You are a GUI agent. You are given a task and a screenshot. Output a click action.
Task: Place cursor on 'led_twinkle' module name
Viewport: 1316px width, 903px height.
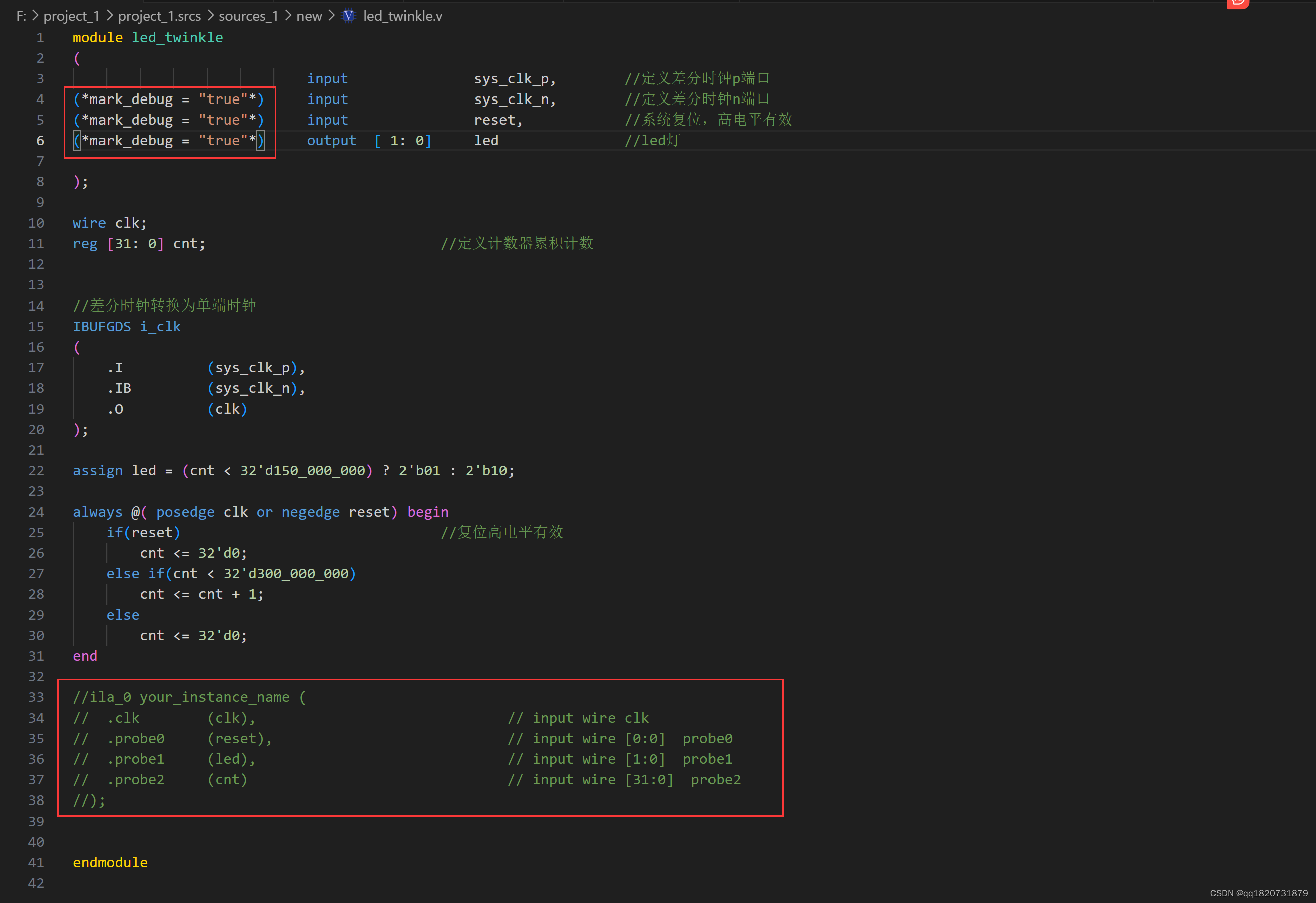click(177, 37)
